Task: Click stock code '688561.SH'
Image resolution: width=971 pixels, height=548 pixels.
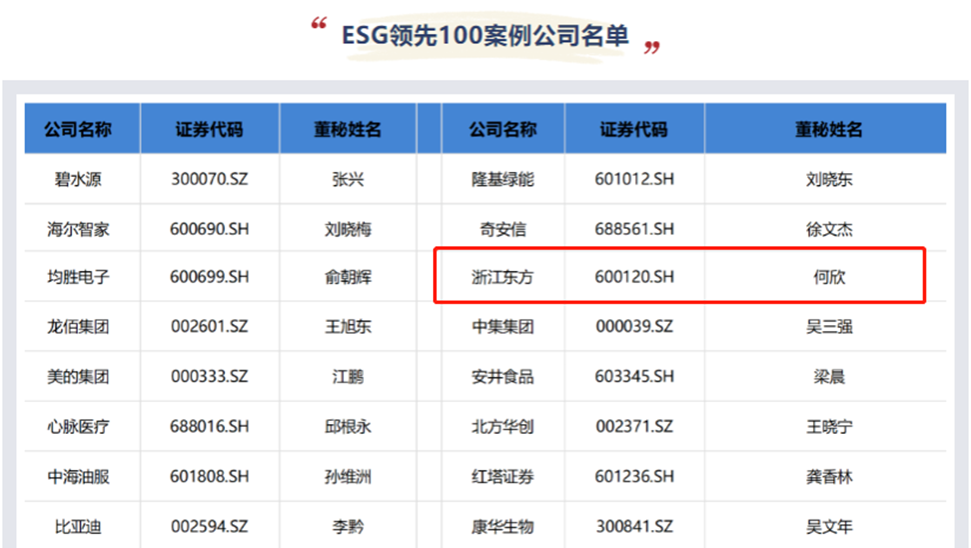Action: 634,229
